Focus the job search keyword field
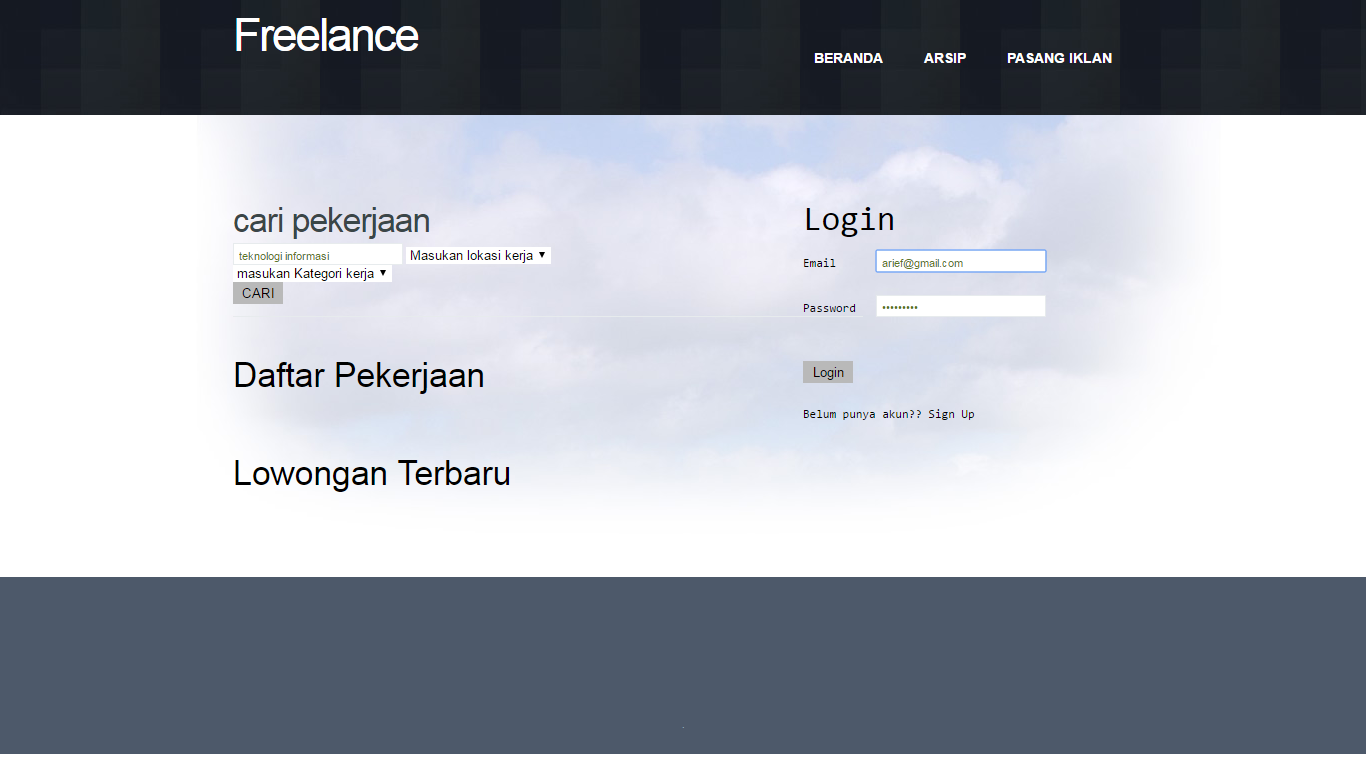This screenshot has height=768, width=1366. click(317, 256)
